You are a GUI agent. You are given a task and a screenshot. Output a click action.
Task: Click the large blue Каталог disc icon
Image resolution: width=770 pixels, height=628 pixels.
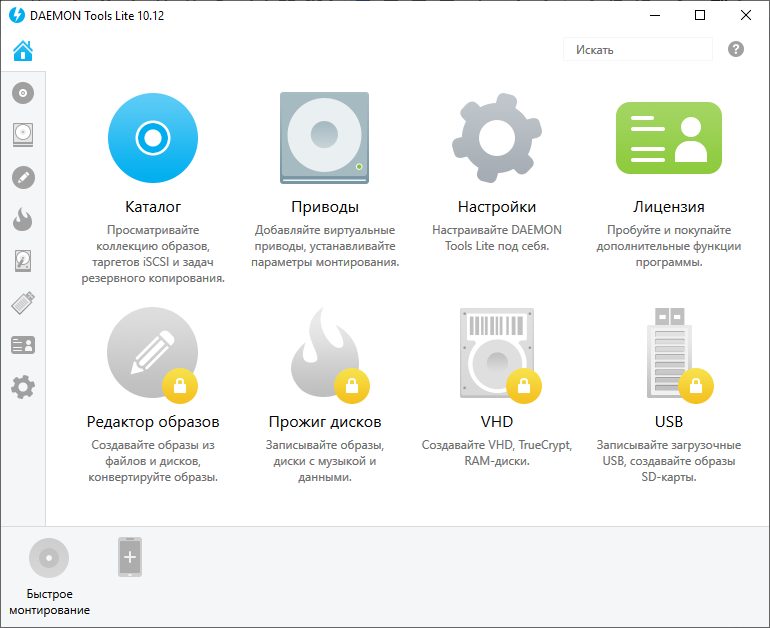click(153, 138)
